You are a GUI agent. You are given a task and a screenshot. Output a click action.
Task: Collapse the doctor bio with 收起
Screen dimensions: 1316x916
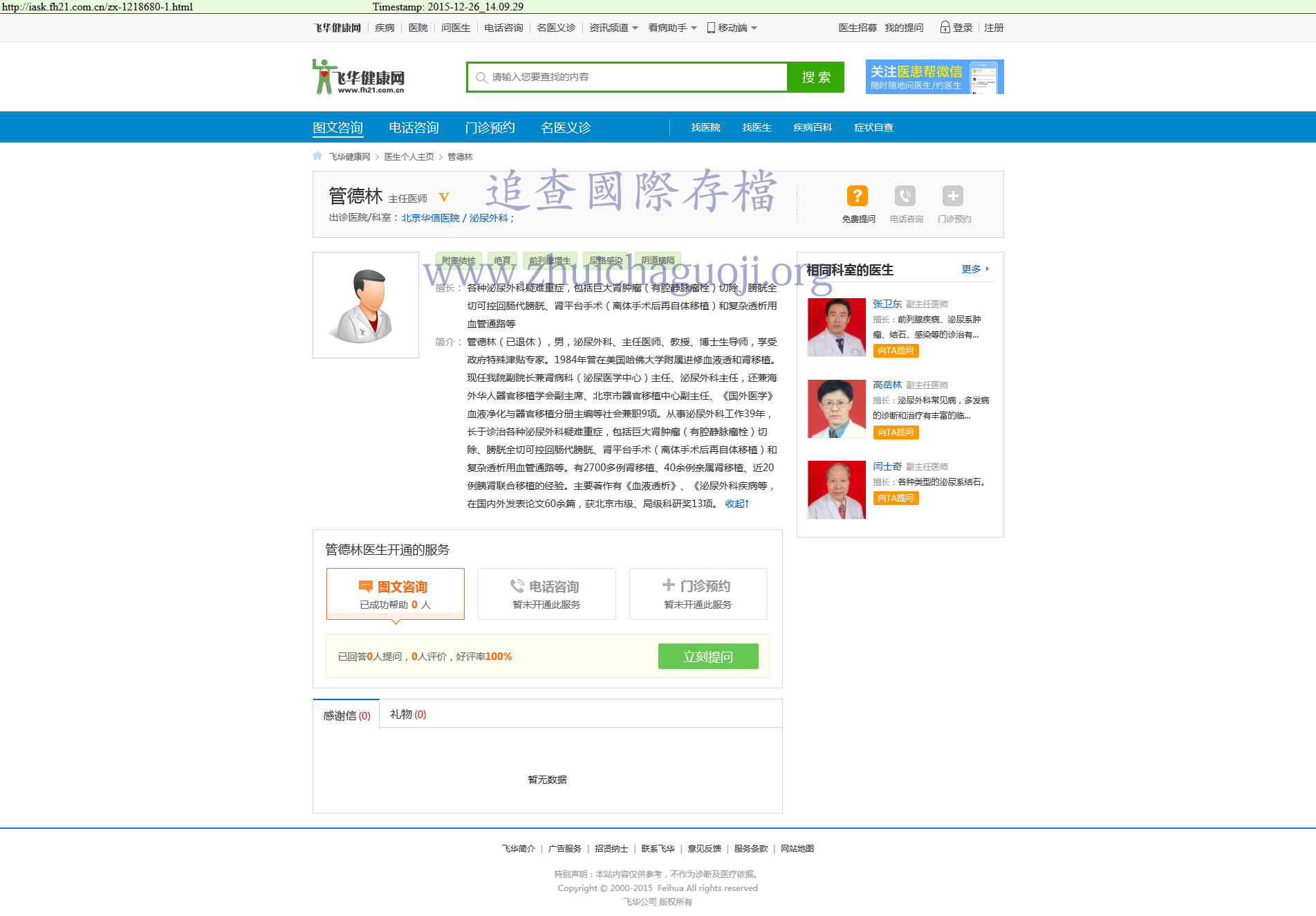coord(736,504)
